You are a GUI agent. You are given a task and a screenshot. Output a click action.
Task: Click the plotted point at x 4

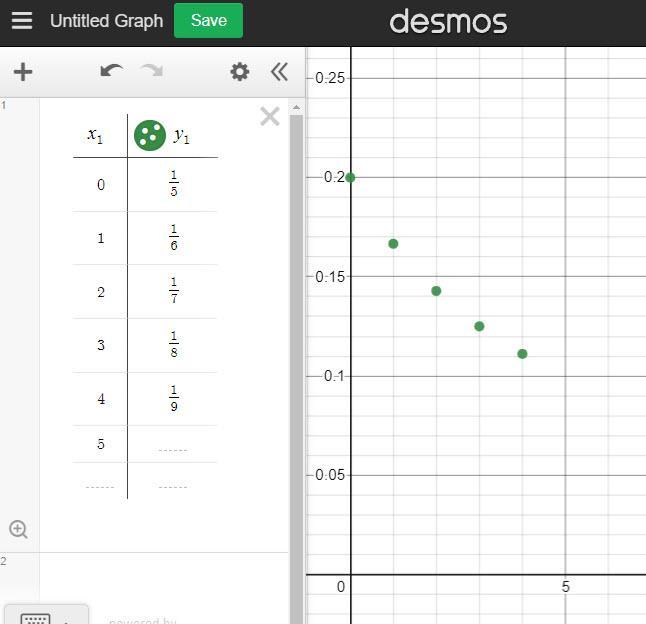pyautogui.click(x=522, y=354)
